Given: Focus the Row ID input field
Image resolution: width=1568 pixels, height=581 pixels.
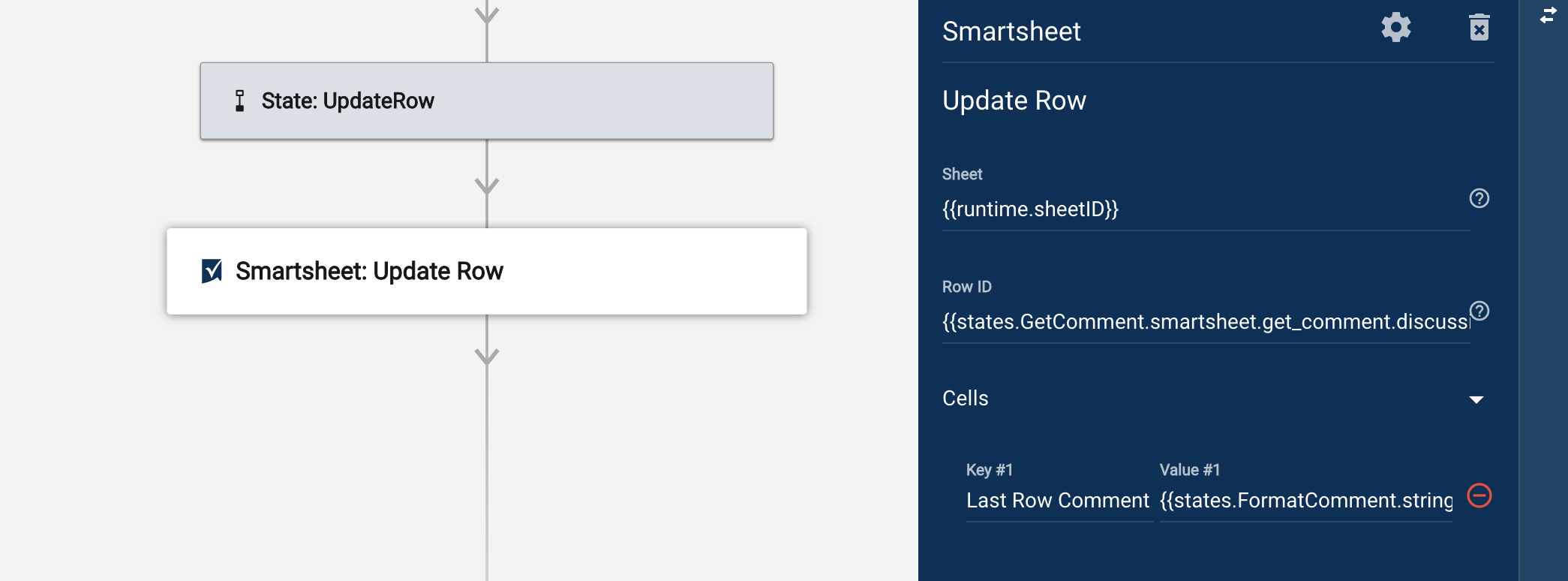Looking at the screenshot, I should 1200,322.
